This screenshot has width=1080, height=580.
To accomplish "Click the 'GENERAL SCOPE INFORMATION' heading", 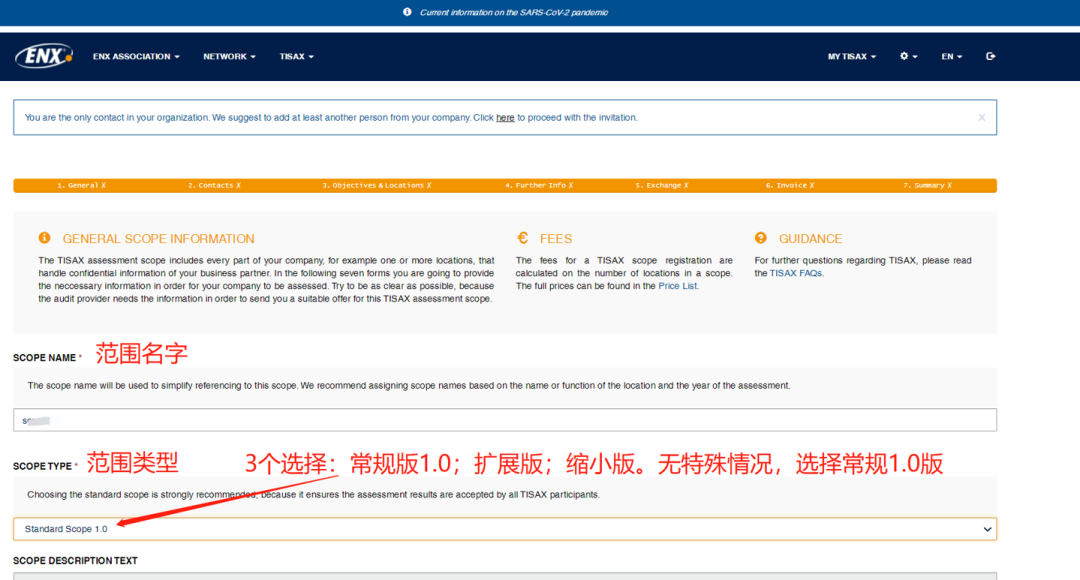I will coord(158,238).
